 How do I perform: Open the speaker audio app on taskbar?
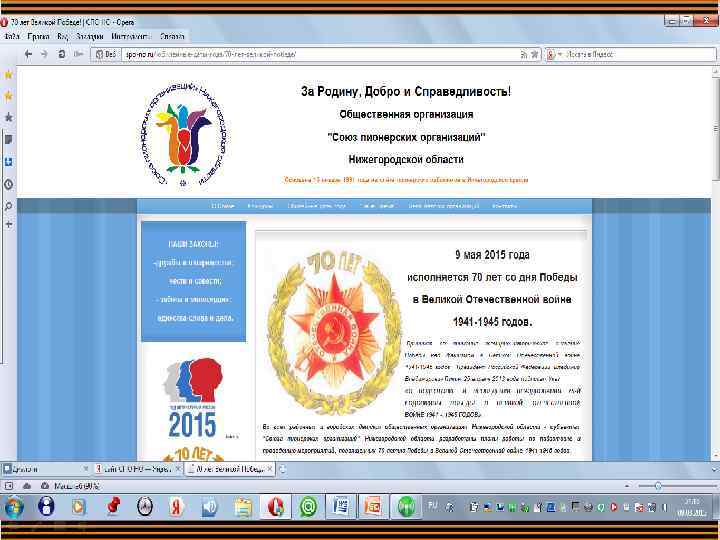point(209,507)
